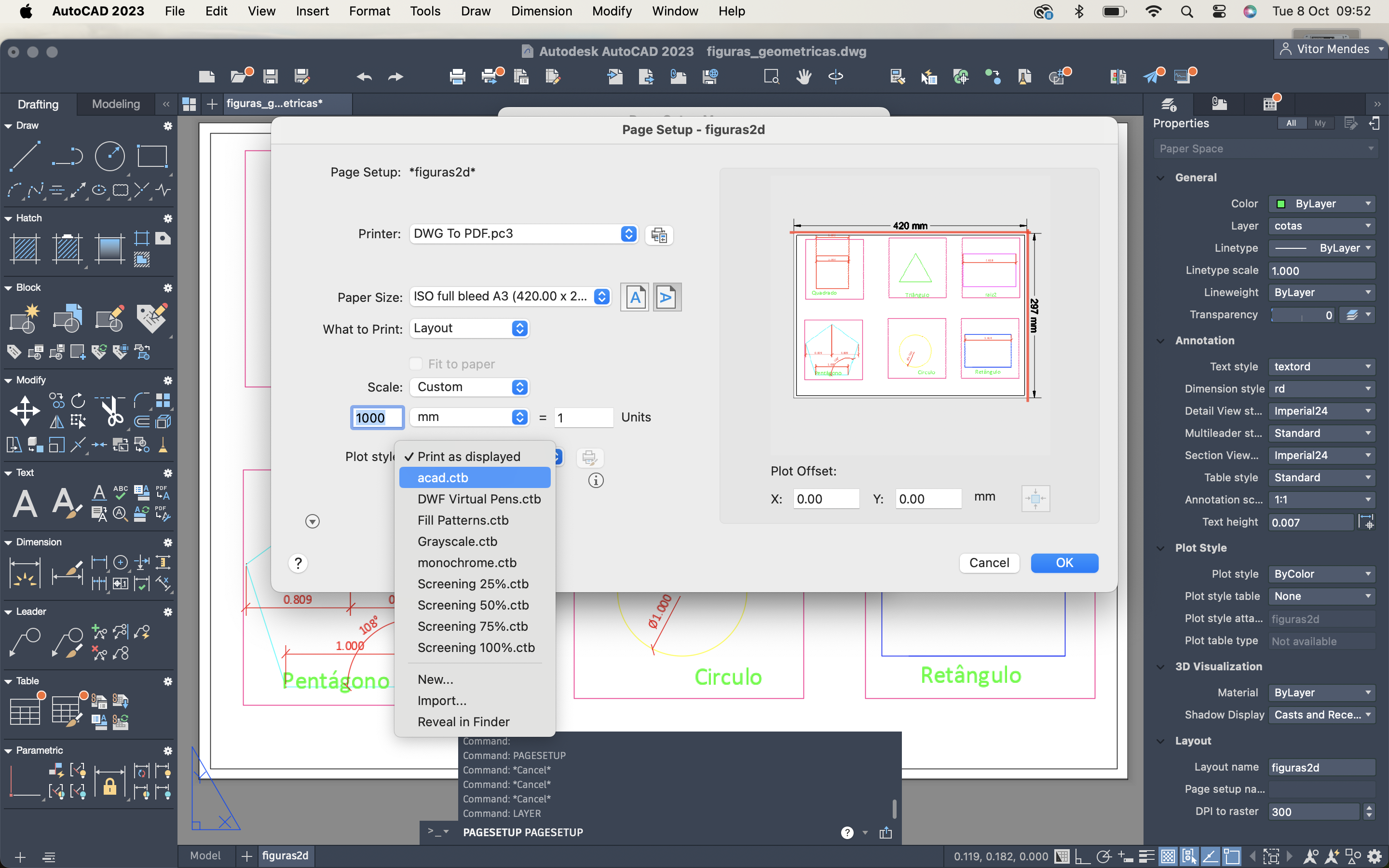1389x868 pixels.
Task: Open the Layer cotas dropdown in Properties
Action: click(1321, 226)
